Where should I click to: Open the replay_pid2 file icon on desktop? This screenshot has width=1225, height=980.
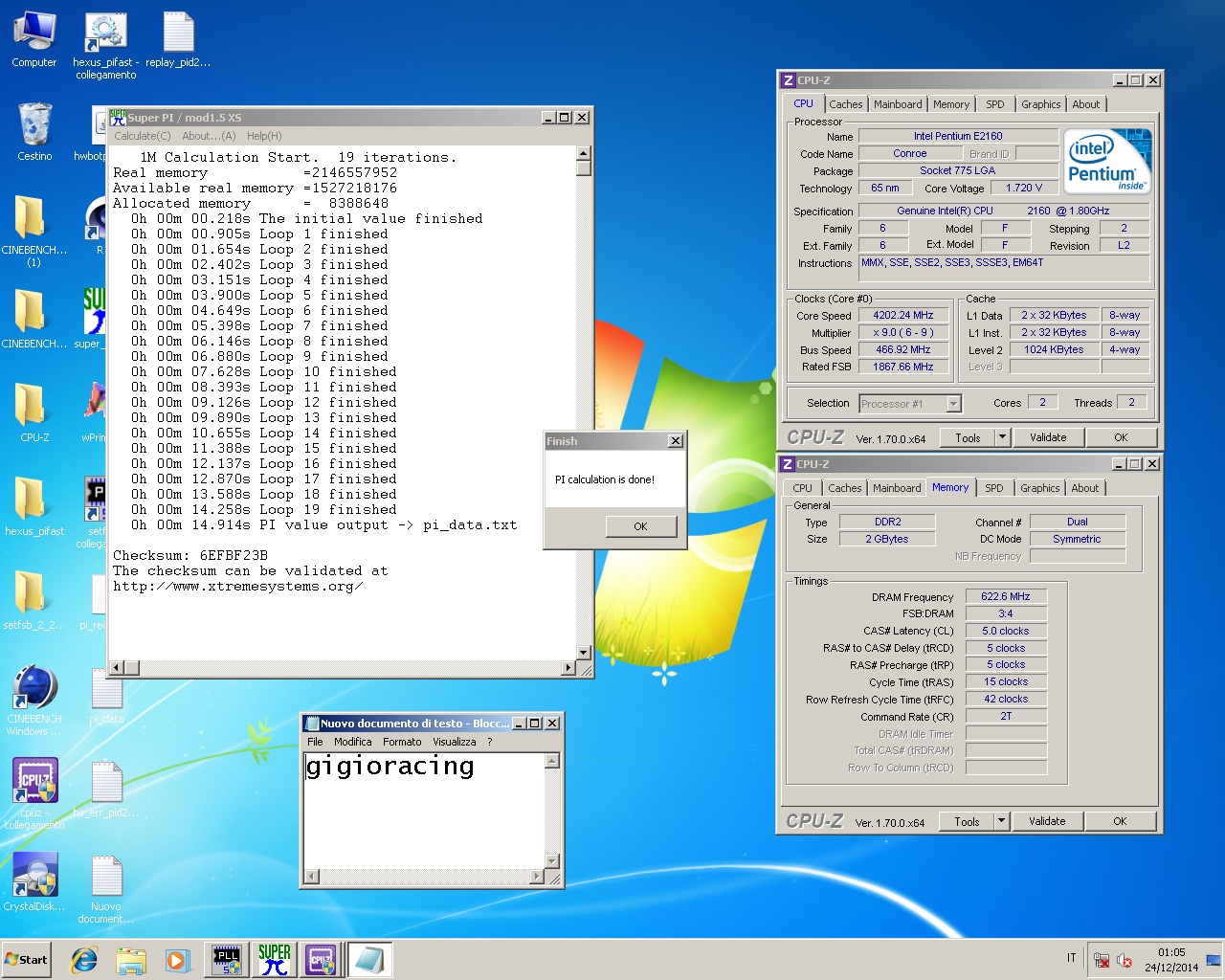coord(178,40)
